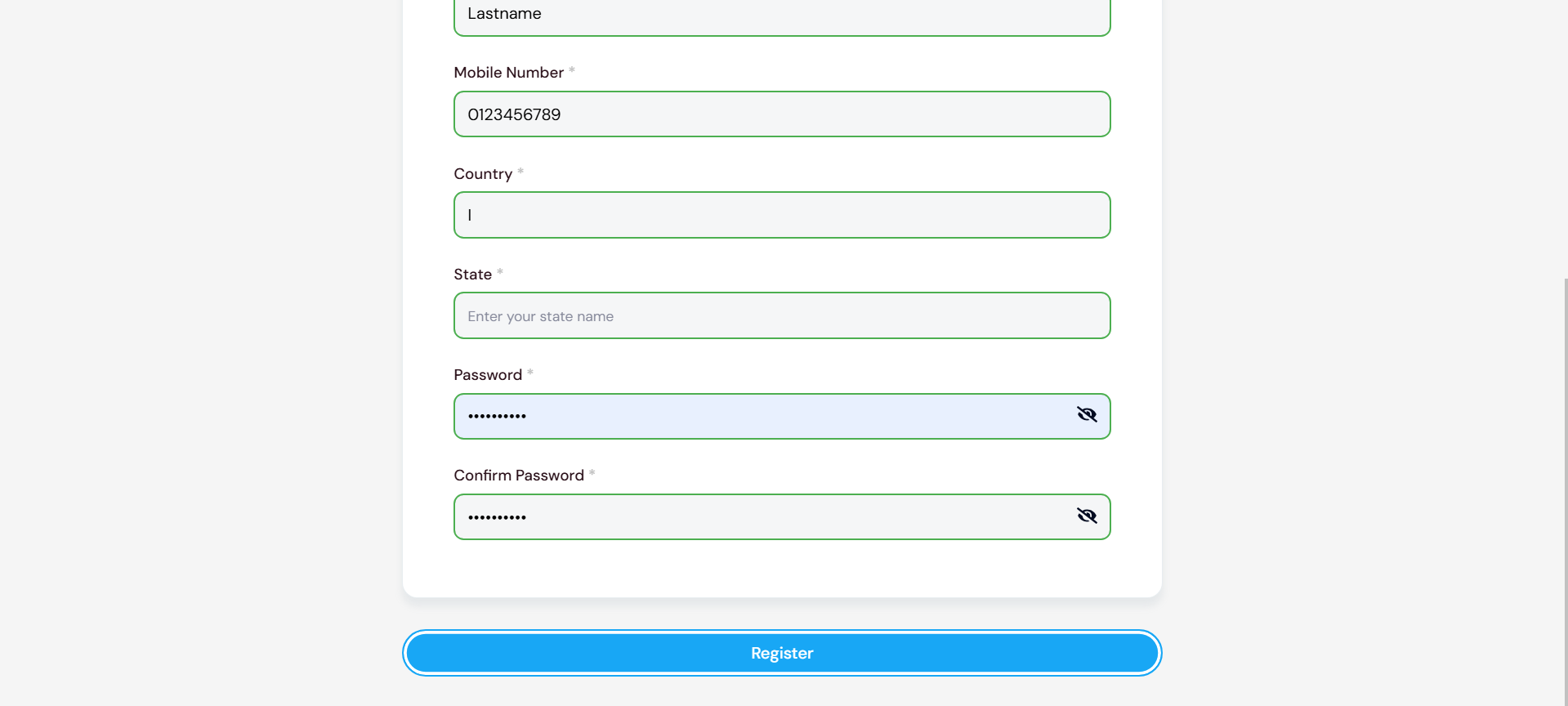Screen dimensions: 1568x706
Task: Click inside the Confirm Password field
Action: (760, 516)
